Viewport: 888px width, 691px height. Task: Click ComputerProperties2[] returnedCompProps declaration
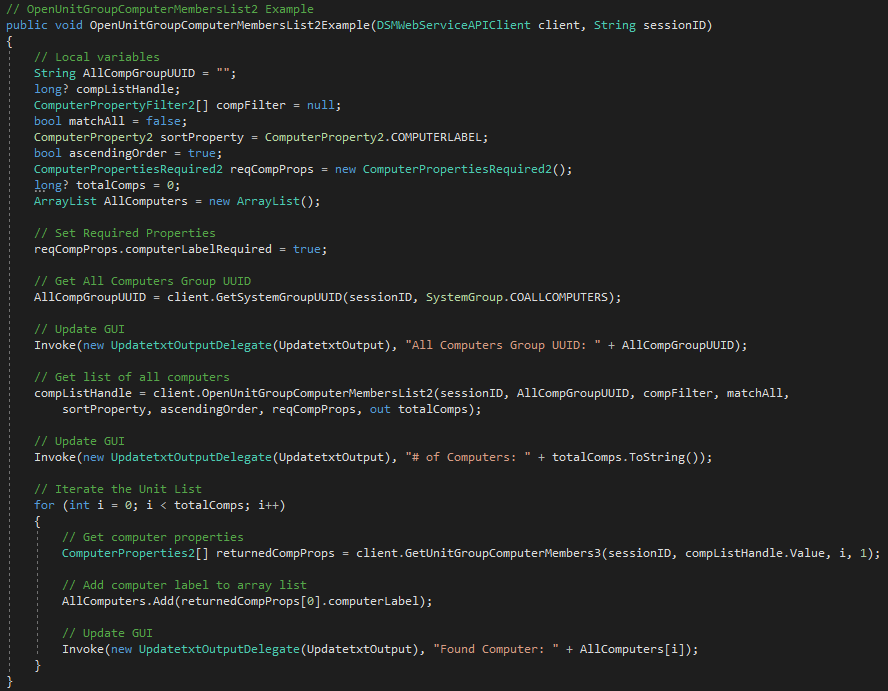pyautogui.click(x=198, y=553)
